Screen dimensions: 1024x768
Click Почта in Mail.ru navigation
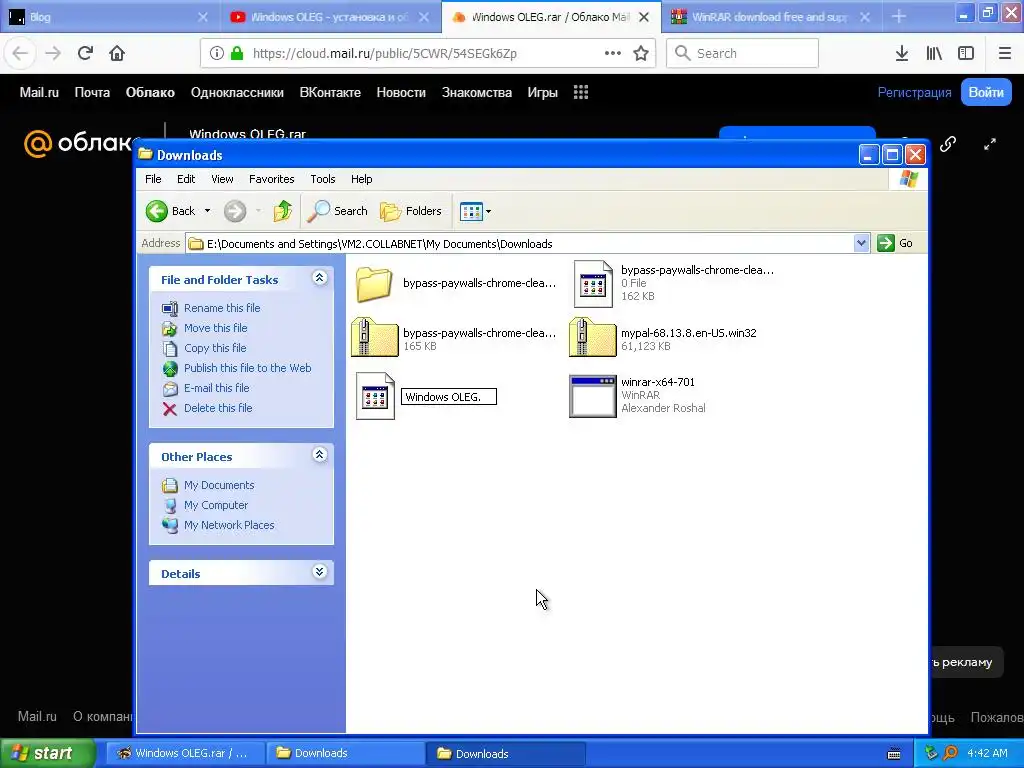[92, 92]
